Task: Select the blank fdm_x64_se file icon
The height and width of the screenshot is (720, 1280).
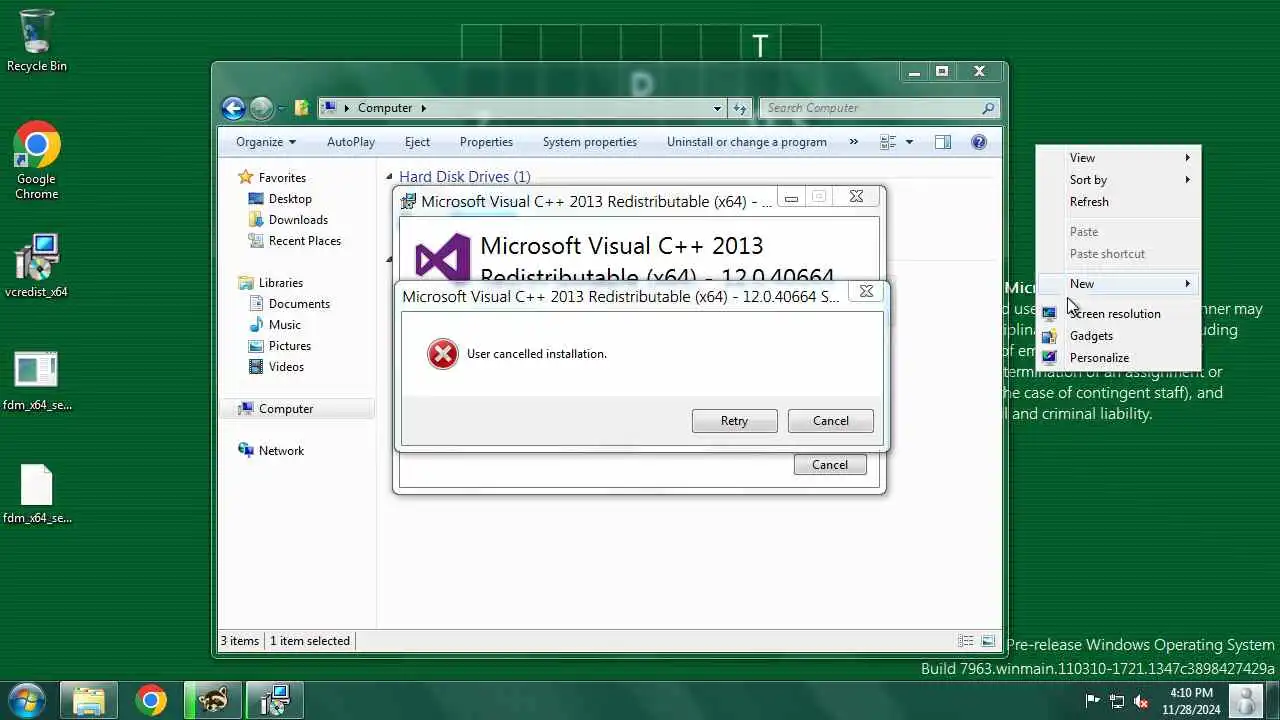Action: tap(36, 494)
